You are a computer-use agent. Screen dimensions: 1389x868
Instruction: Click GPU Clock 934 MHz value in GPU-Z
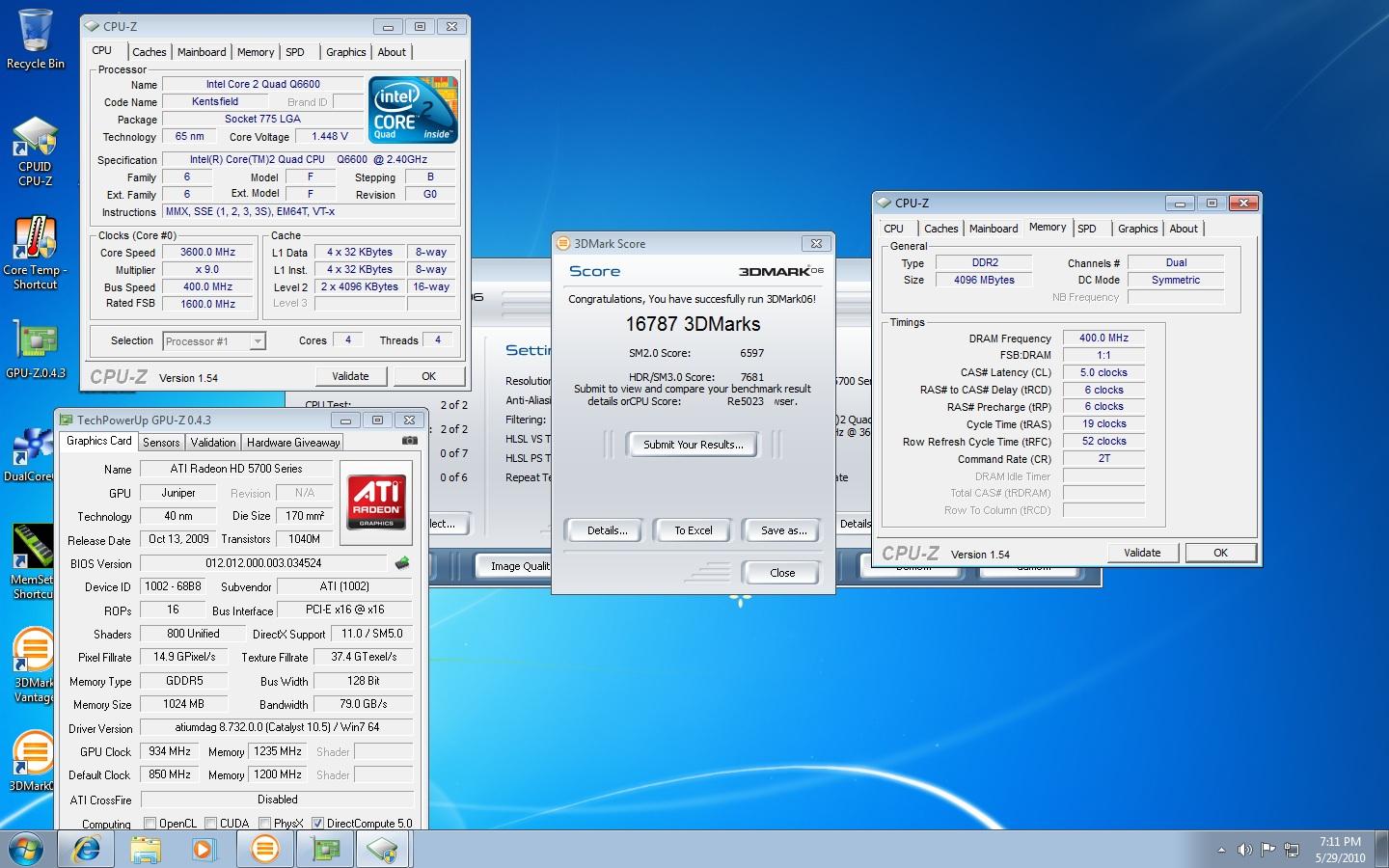(x=170, y=751)
